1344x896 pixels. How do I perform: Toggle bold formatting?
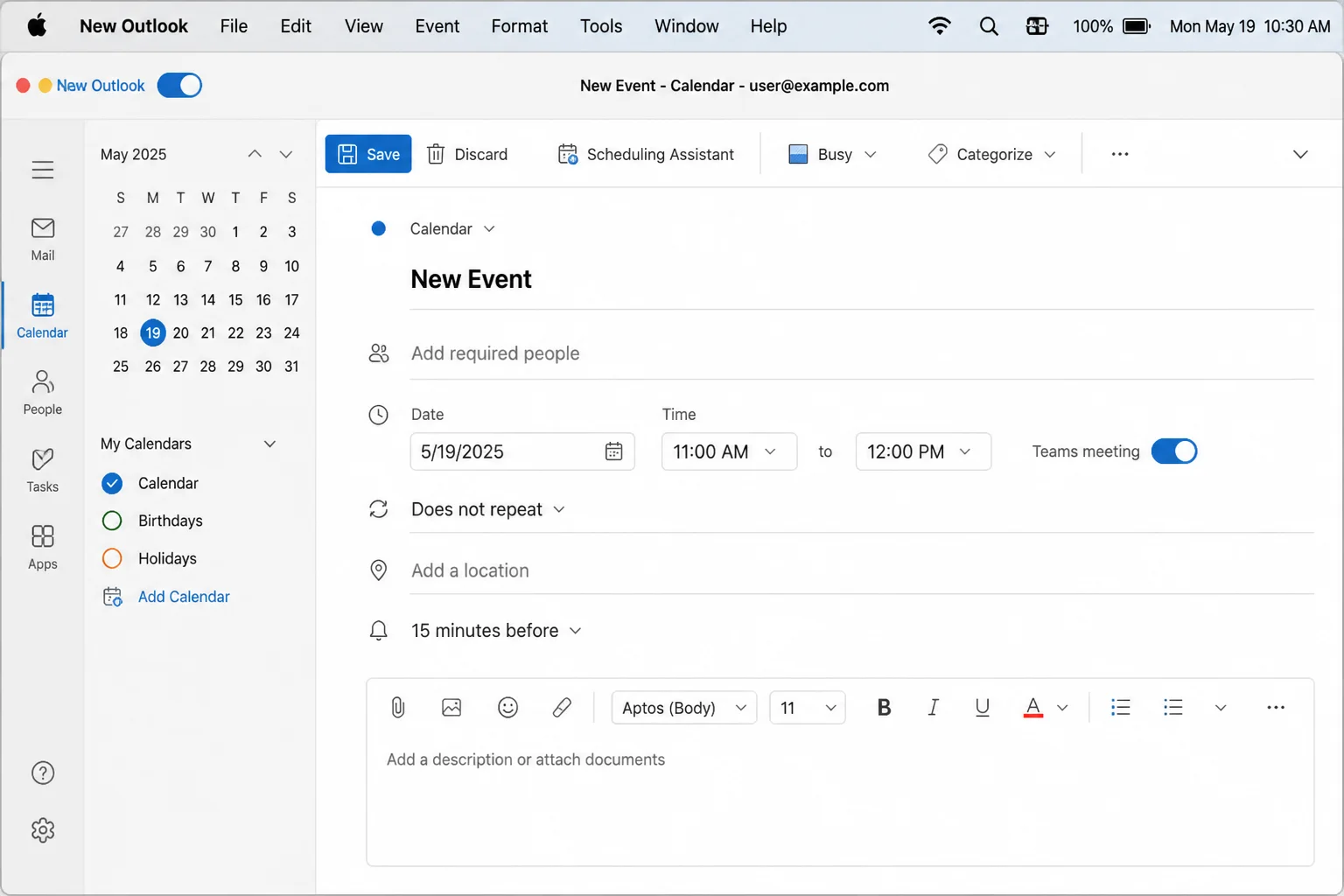point(884,707)
